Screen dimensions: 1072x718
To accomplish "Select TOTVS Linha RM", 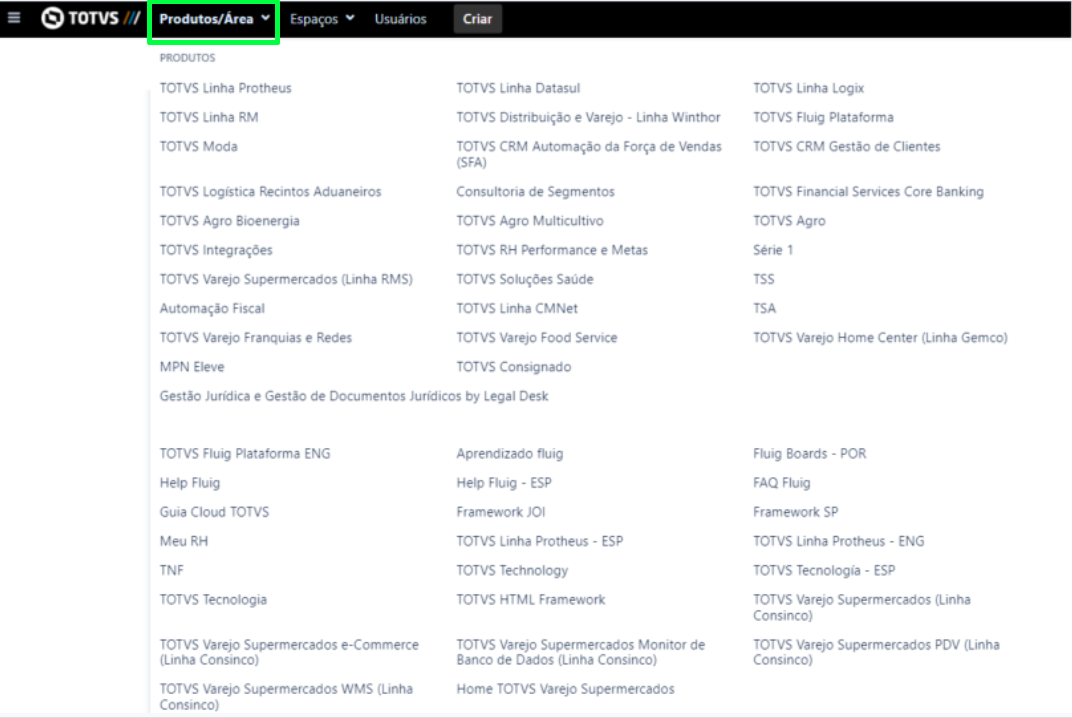I will [209, 118].
